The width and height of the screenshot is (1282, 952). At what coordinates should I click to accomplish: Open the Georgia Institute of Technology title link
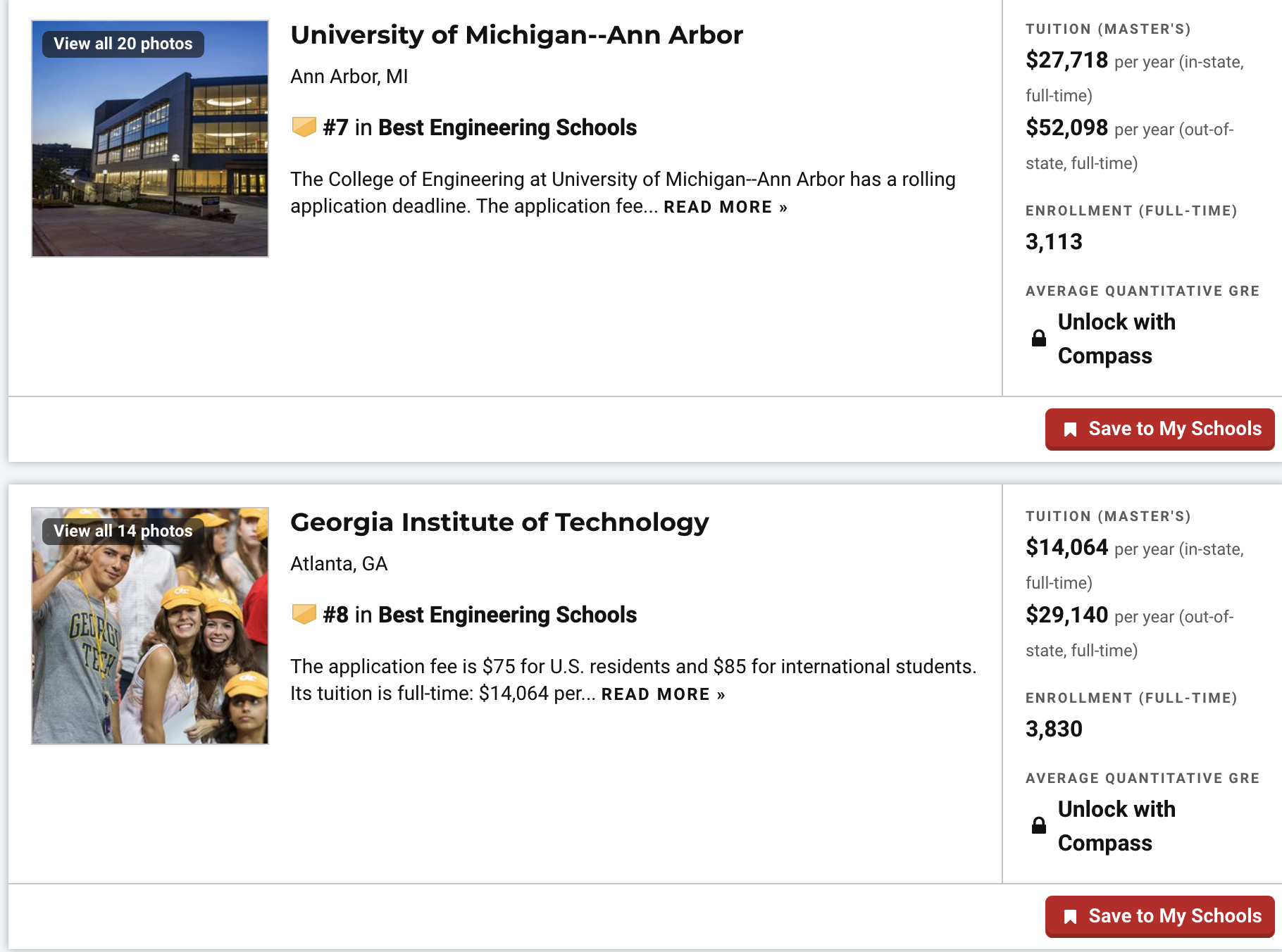point(499,522)
